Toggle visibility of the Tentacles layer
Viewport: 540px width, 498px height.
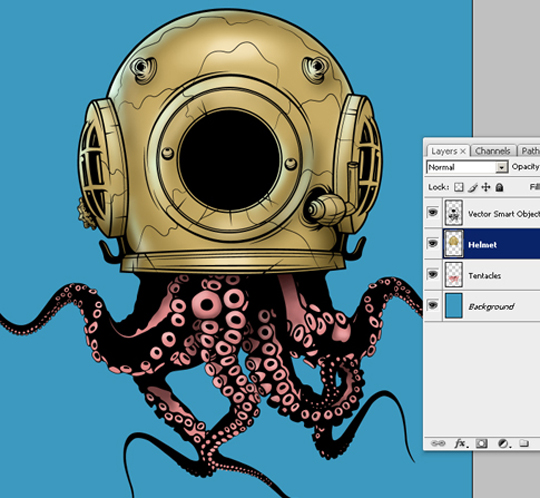click(x=433, y=274)
